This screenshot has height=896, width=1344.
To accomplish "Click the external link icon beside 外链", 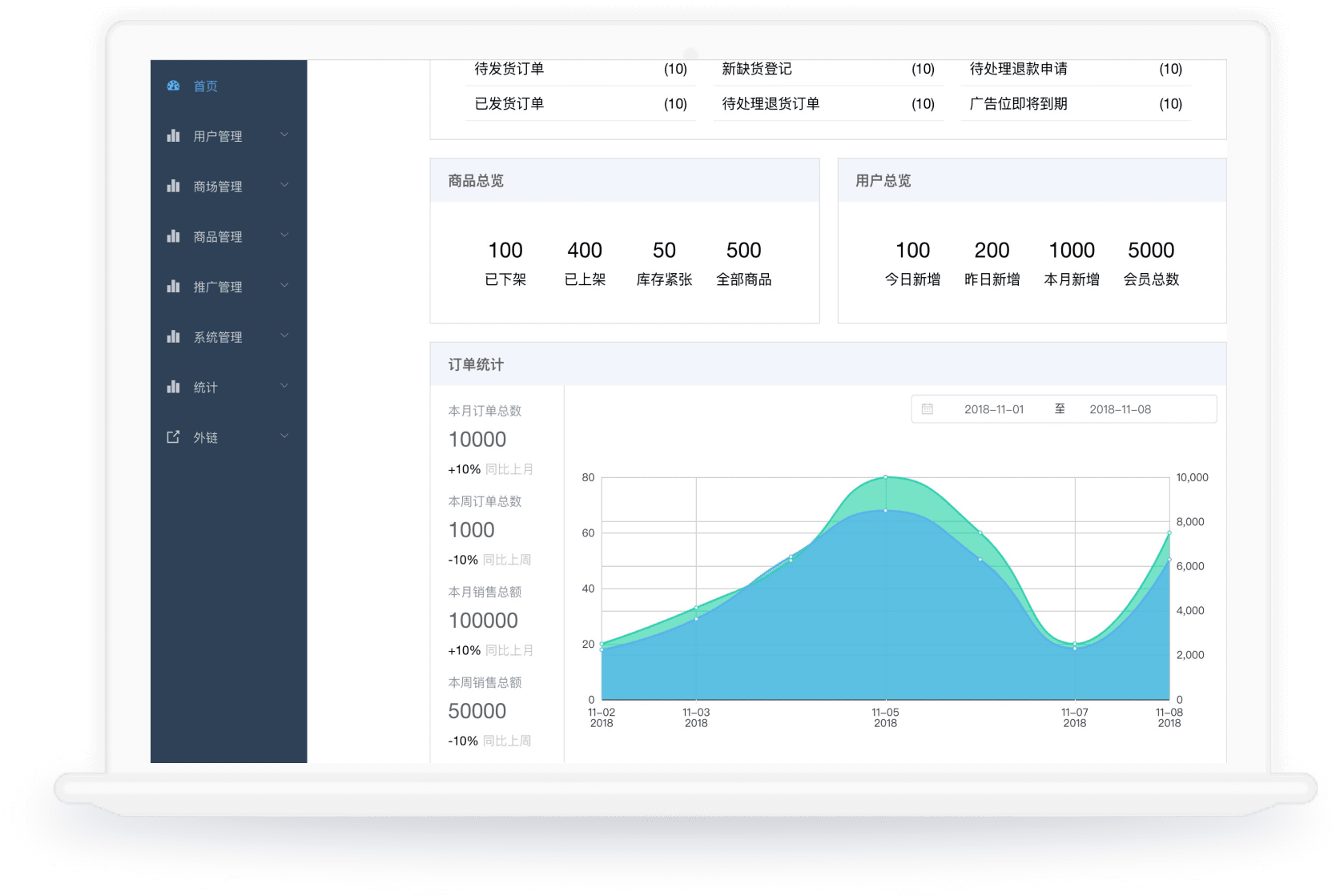I will click(173, 437).
